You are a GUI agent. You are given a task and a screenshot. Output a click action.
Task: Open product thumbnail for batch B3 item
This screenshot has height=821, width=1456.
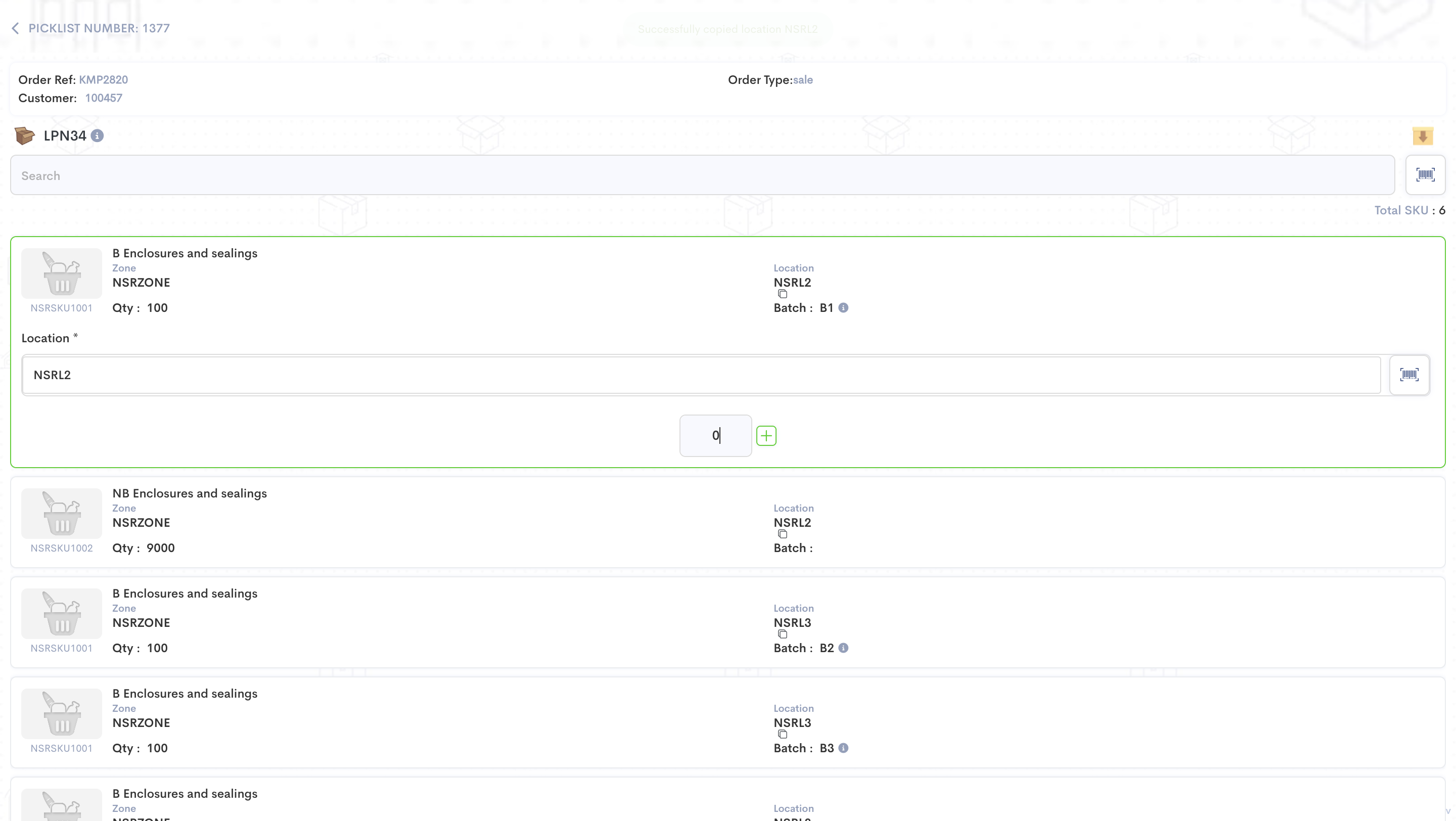62,714
